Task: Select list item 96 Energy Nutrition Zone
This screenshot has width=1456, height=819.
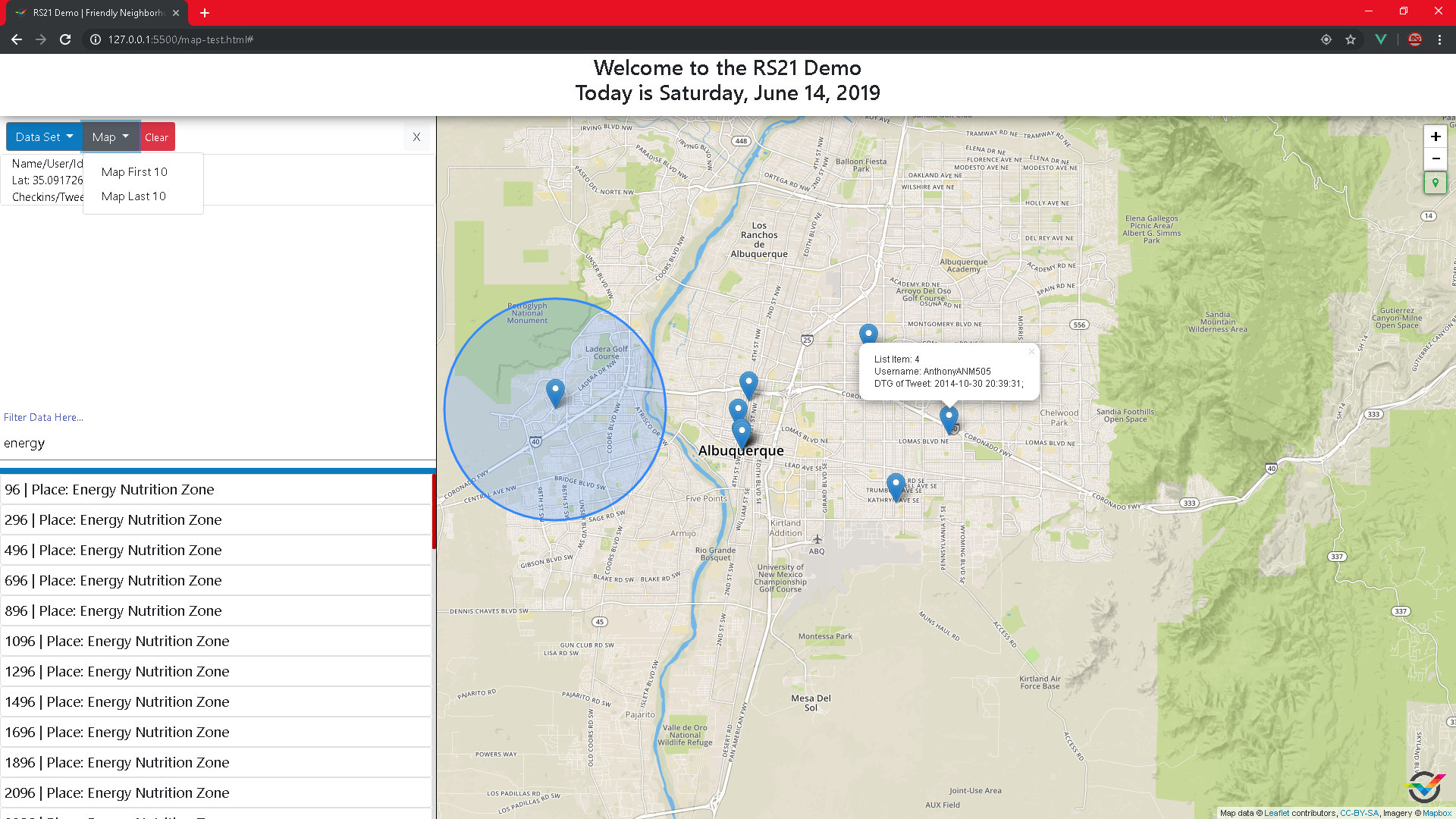Action: pos(216,489)
